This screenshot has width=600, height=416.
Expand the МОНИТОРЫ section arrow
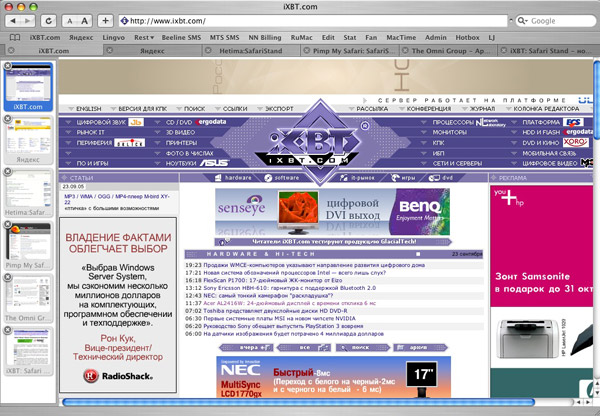[423, 132]
